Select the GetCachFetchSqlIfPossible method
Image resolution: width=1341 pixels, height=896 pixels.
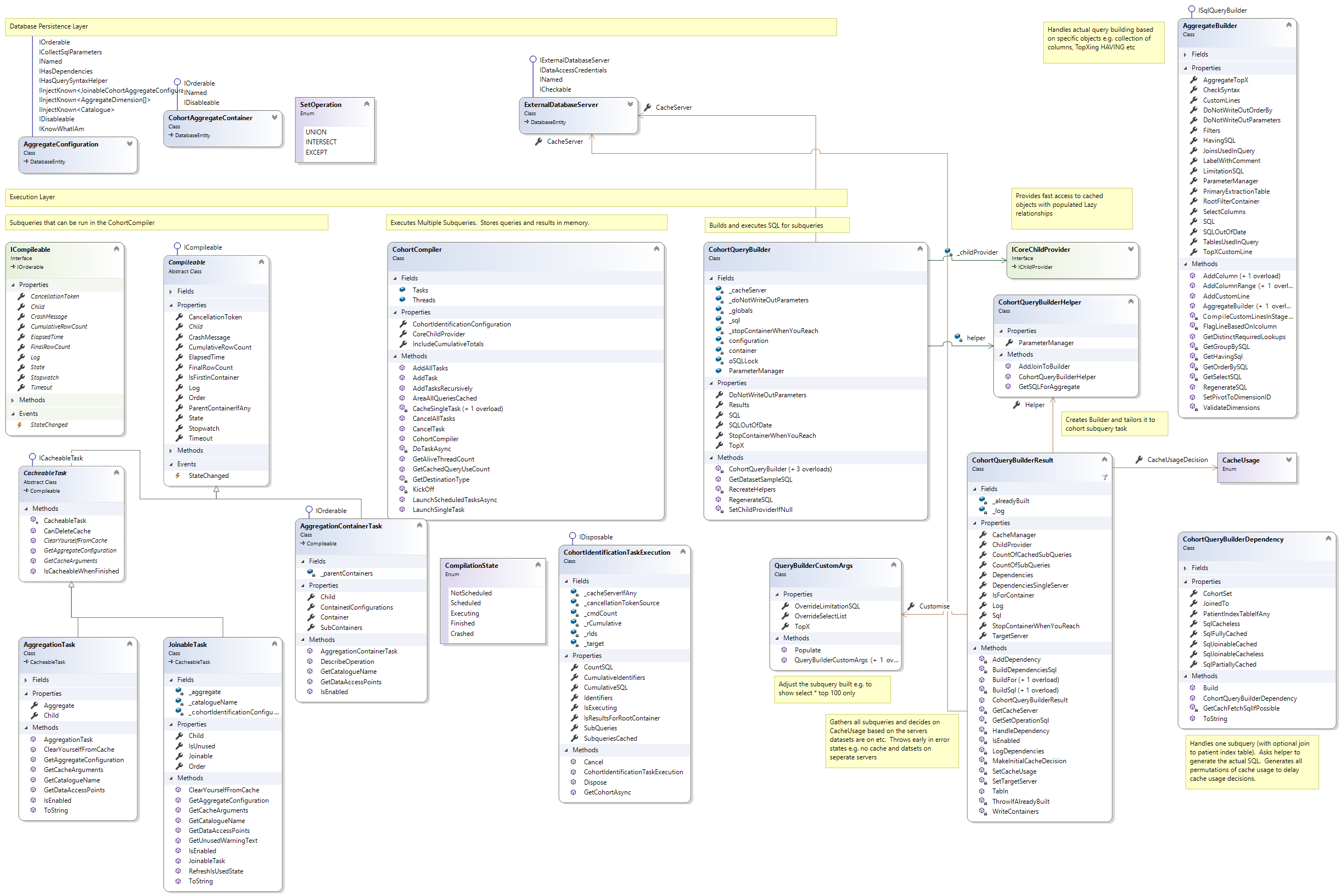[1241, 708]
